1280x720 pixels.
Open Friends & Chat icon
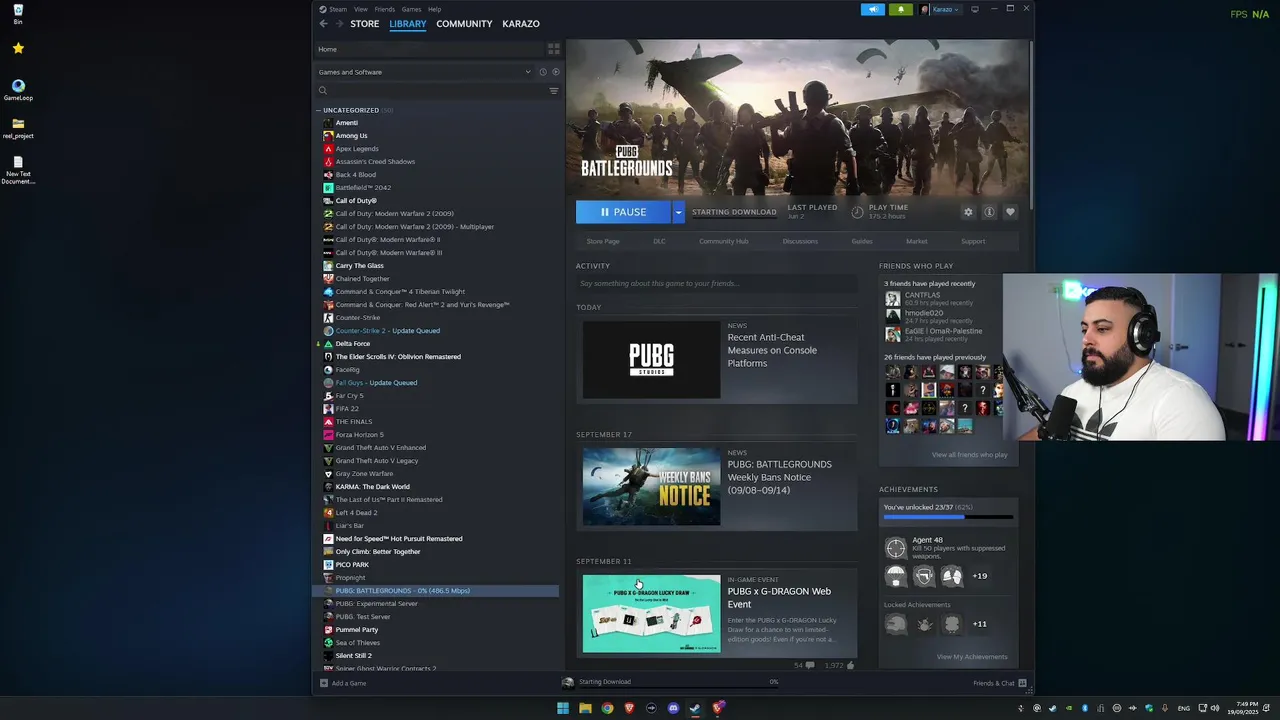tap(1021, 683)
